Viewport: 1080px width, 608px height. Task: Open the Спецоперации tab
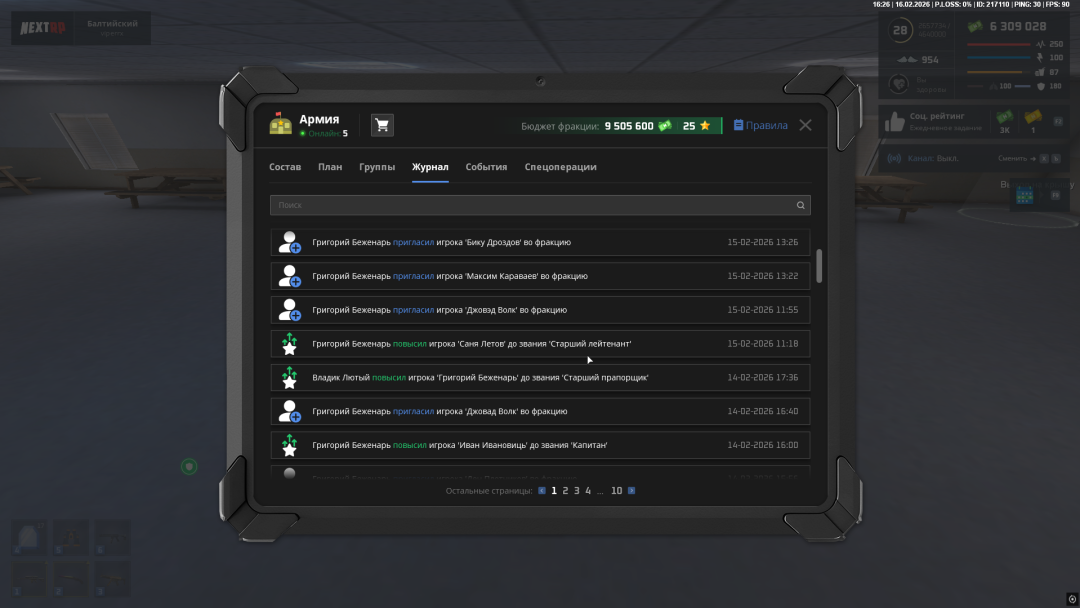coord(560,167)
